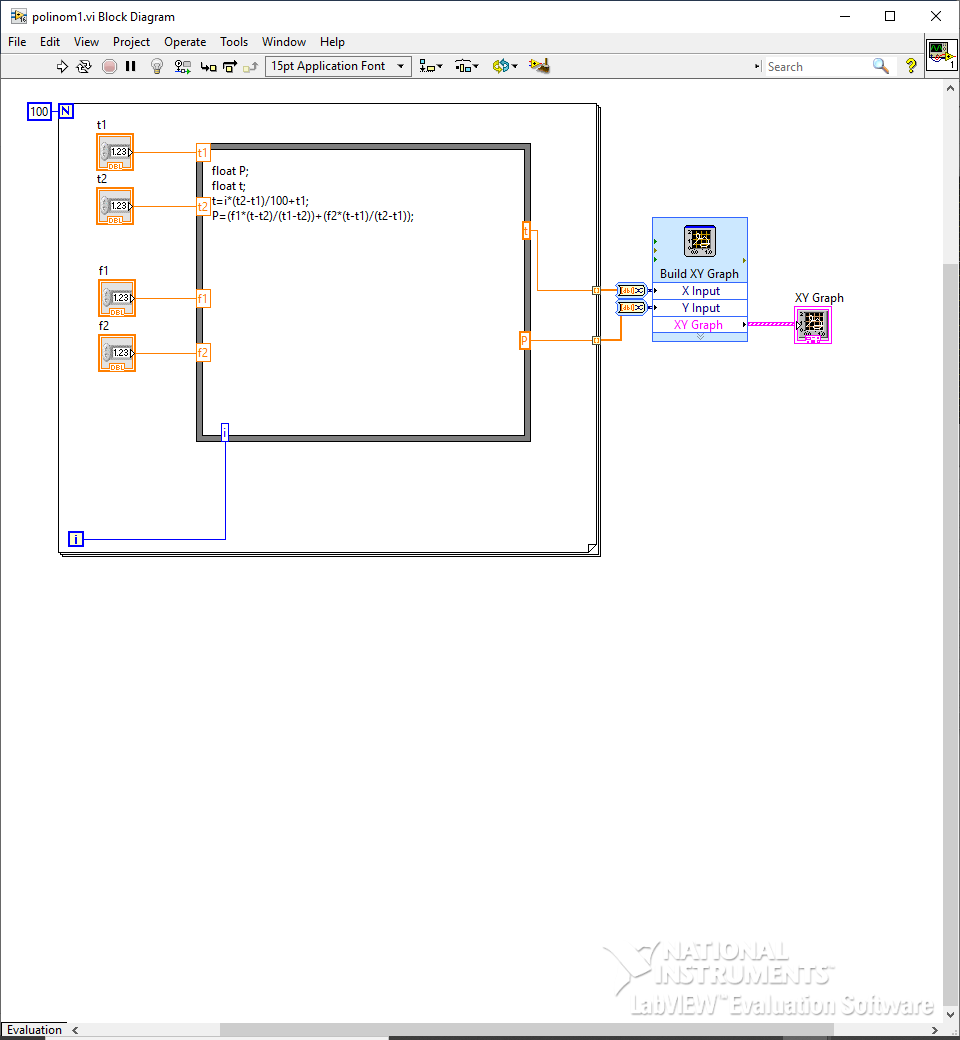Click the 100 loop count constant

click(39, 111)
